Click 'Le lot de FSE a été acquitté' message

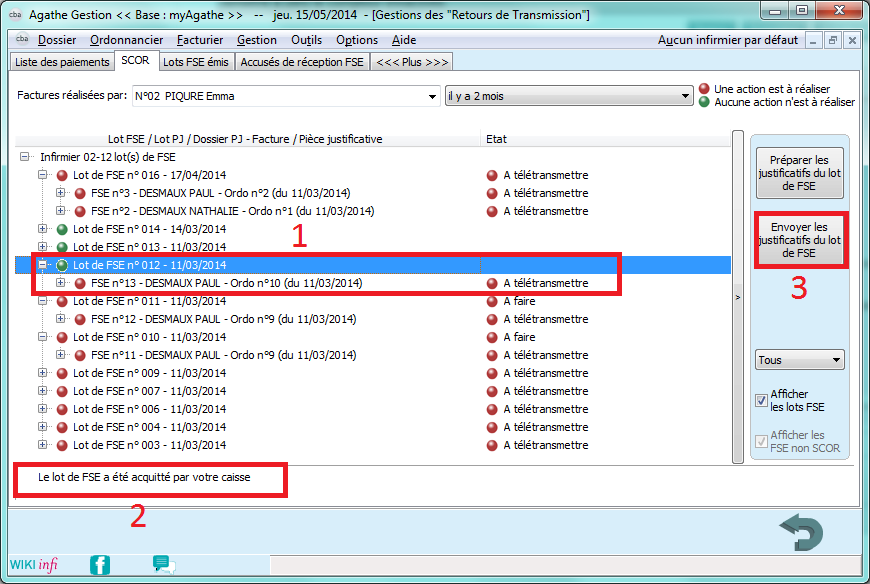tap(144, 477)
